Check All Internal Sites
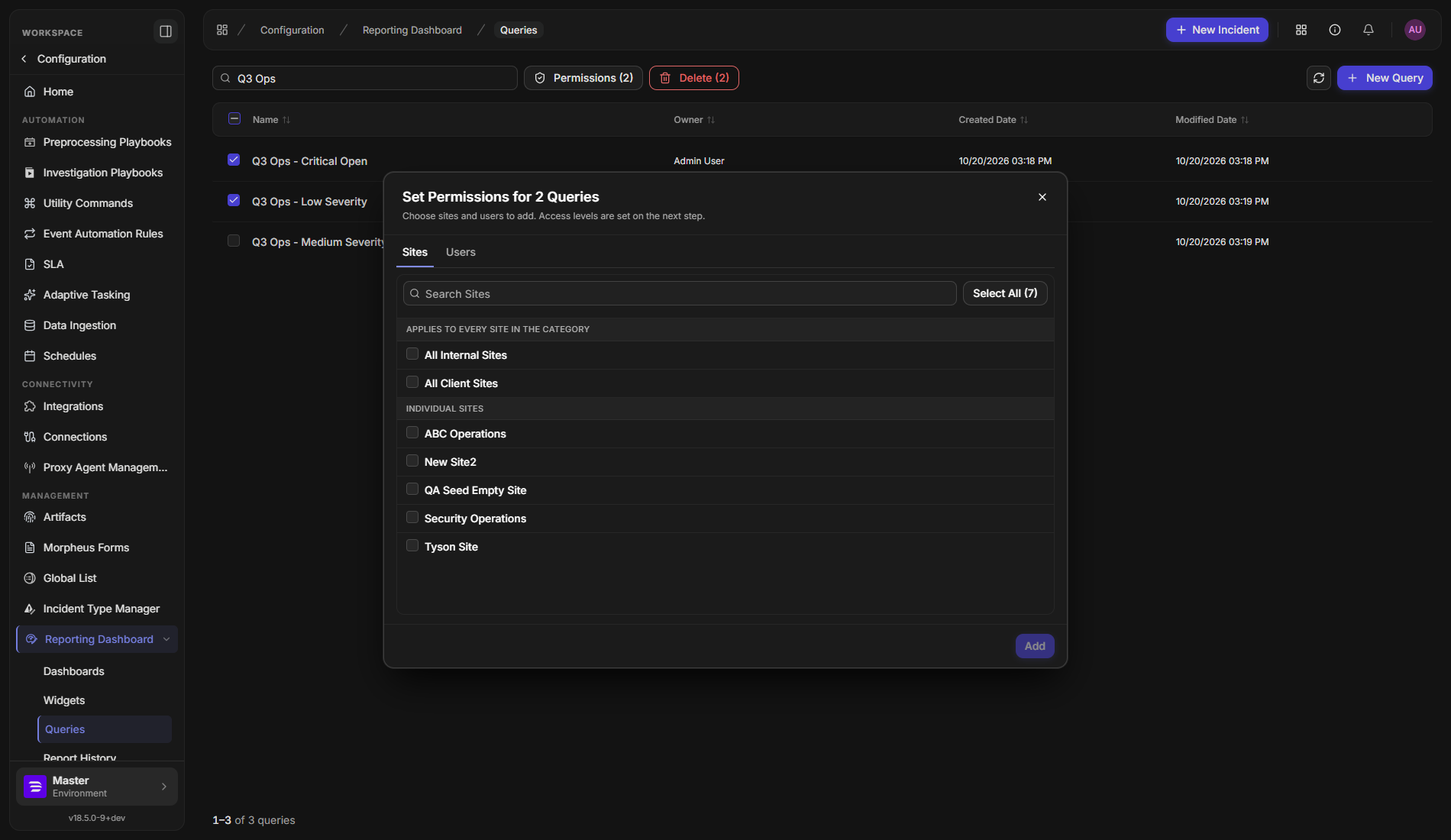1451x840 pixels. pos(412,354)
